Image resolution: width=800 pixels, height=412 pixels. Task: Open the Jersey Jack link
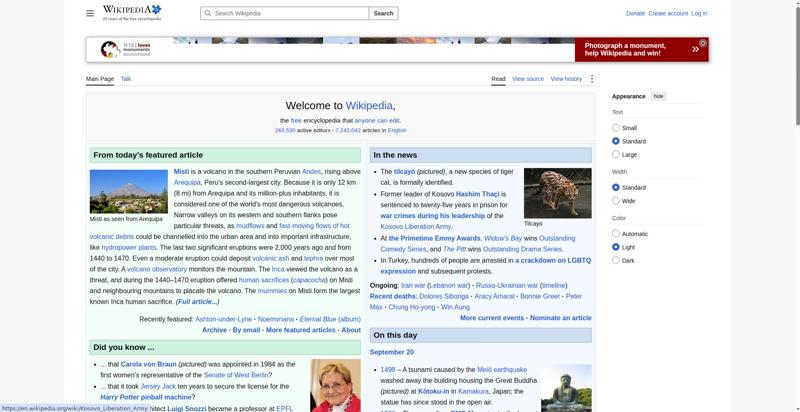tap(158, 387)
